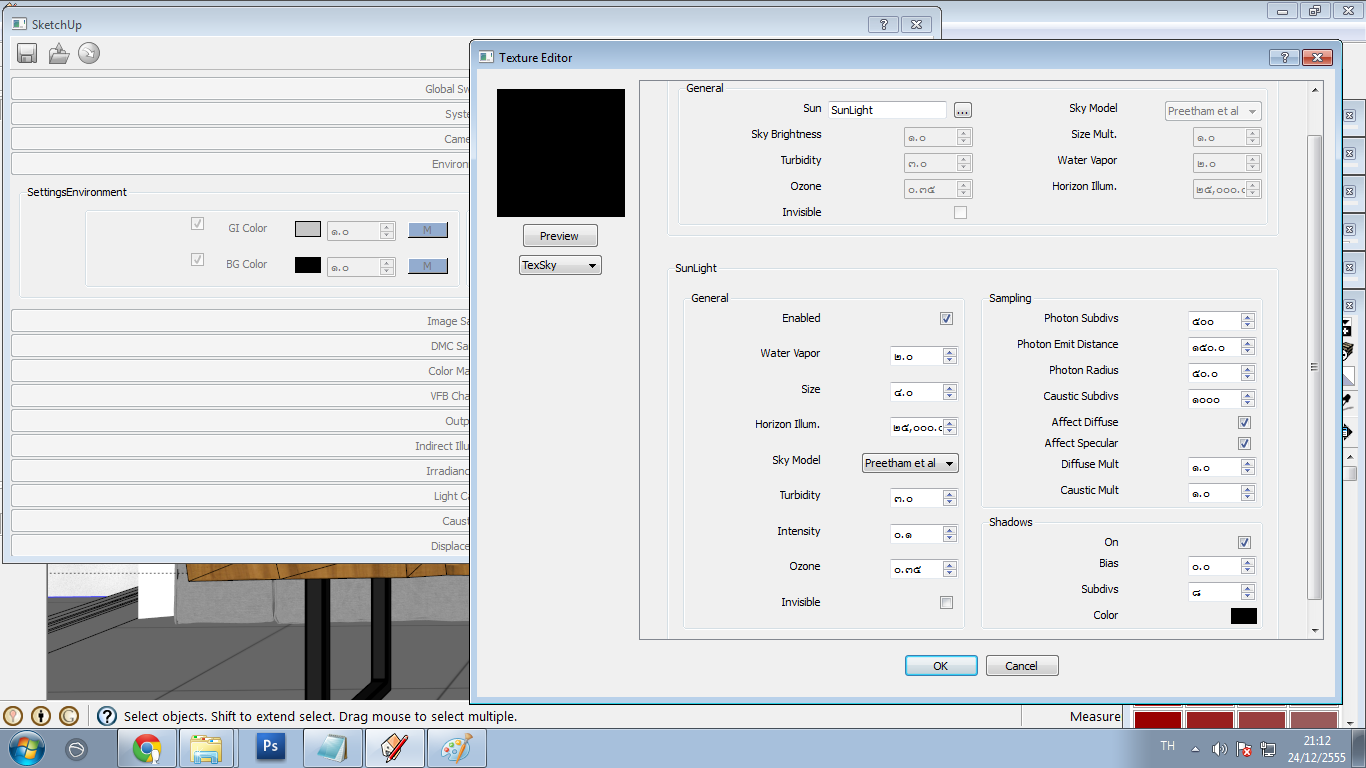Image resolution: width=1366 pixels, height=768 pixels.
Task: Click the SketchUp taskbar icon
Action: [x=394, y=748]
